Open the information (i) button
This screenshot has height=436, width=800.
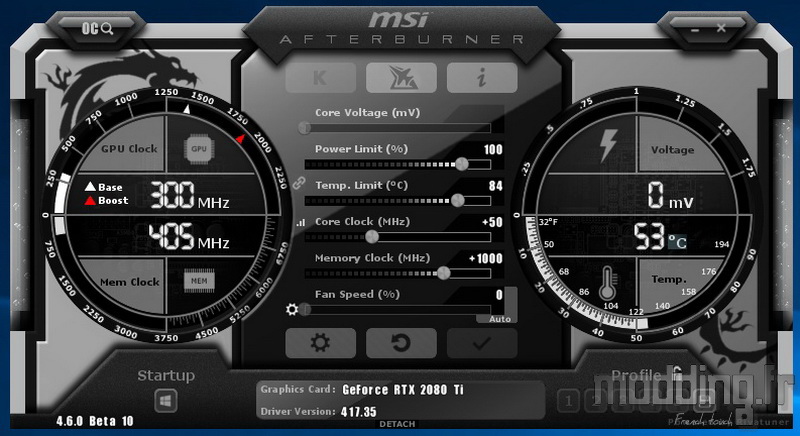tap(482, 78)
